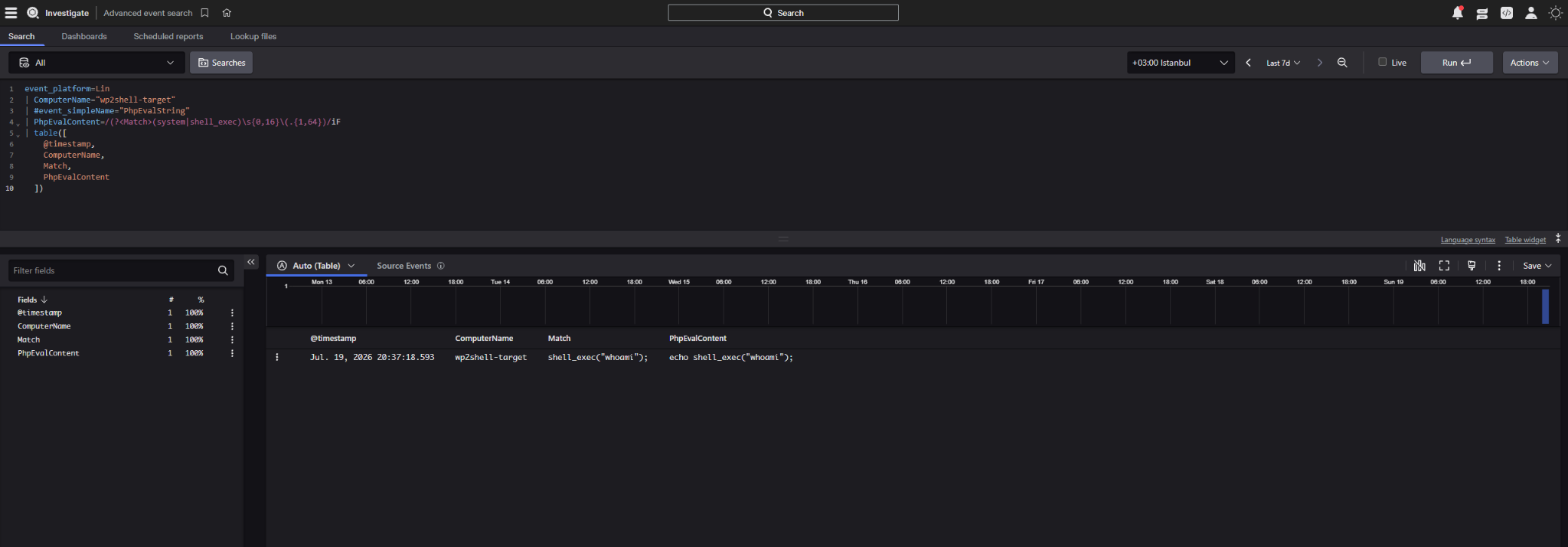Go to the home page icon
The height and width of the screenshot is (547, 1568).
click(227, 13)
